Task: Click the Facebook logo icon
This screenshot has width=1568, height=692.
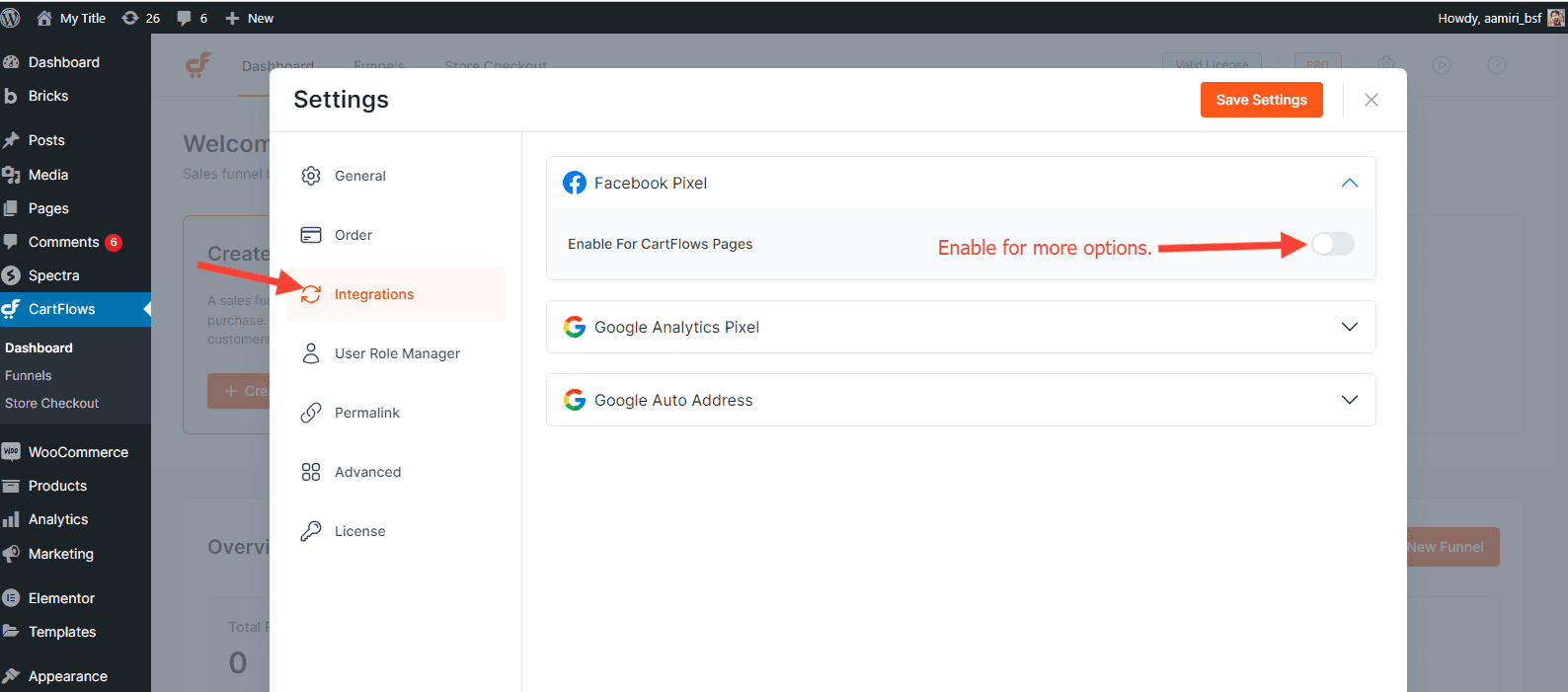Action: (x=575, y=183)
